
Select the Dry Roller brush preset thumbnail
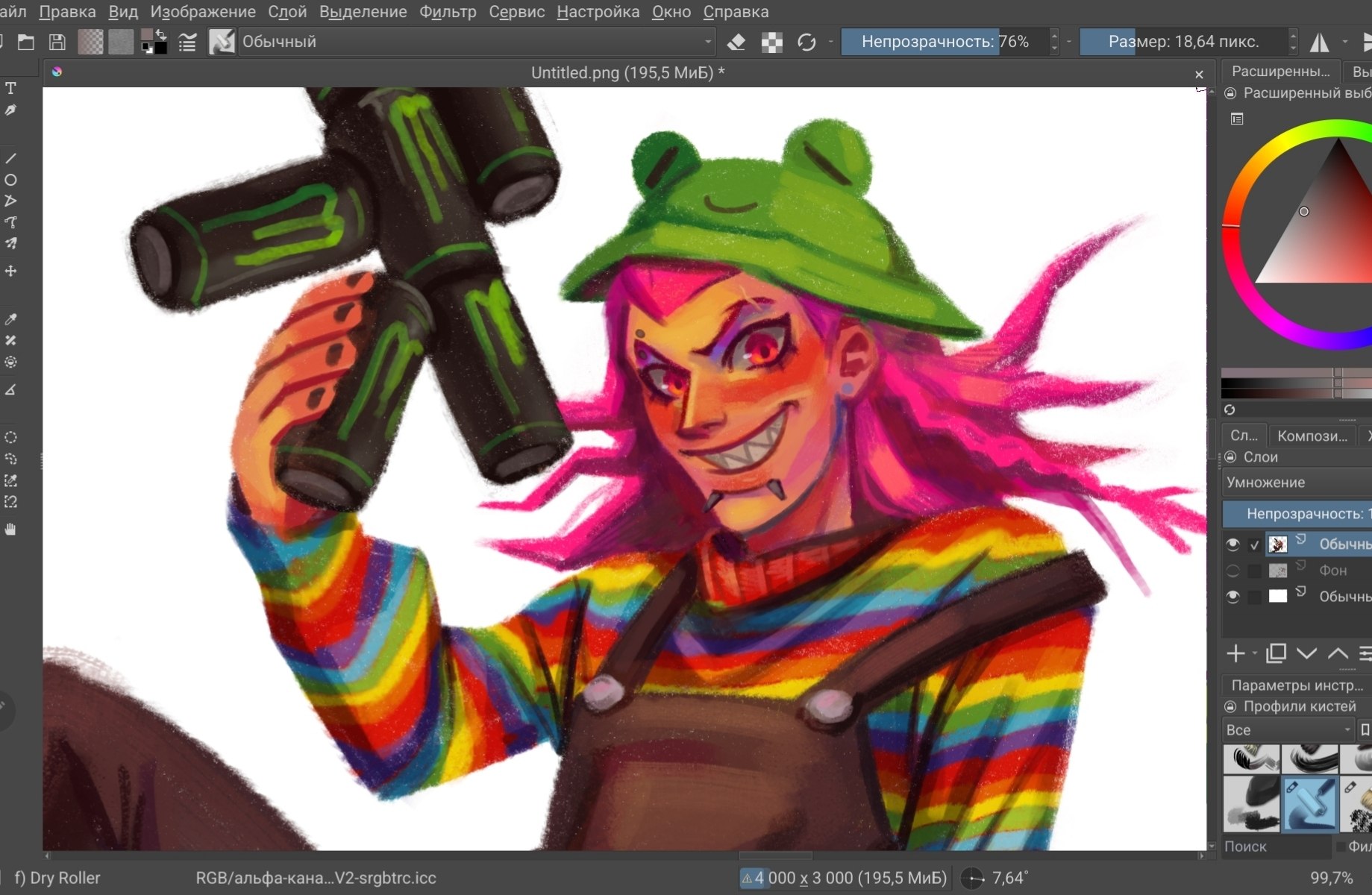1310,804
